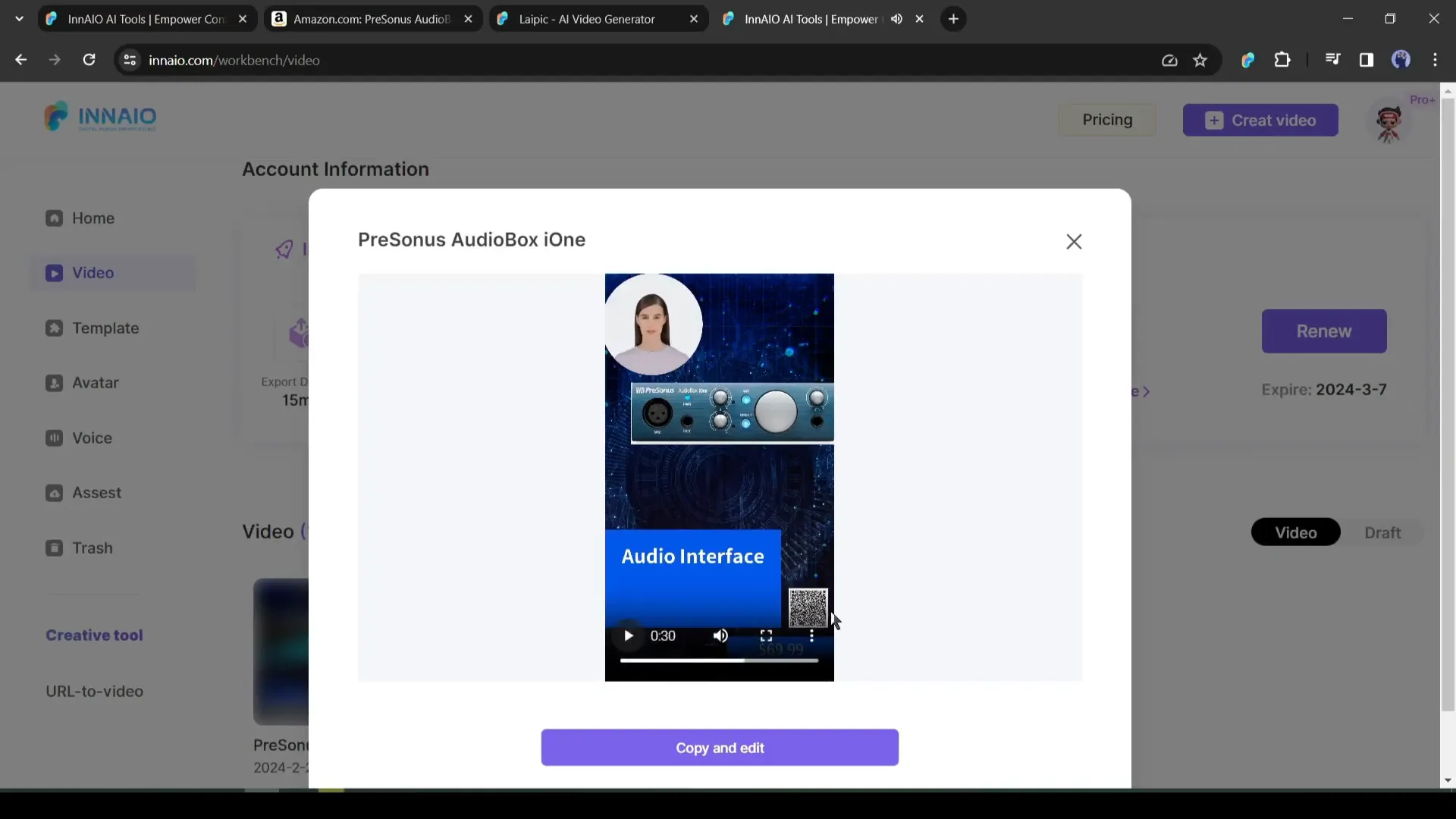Click the Renew subscription button

point(1324,331)
